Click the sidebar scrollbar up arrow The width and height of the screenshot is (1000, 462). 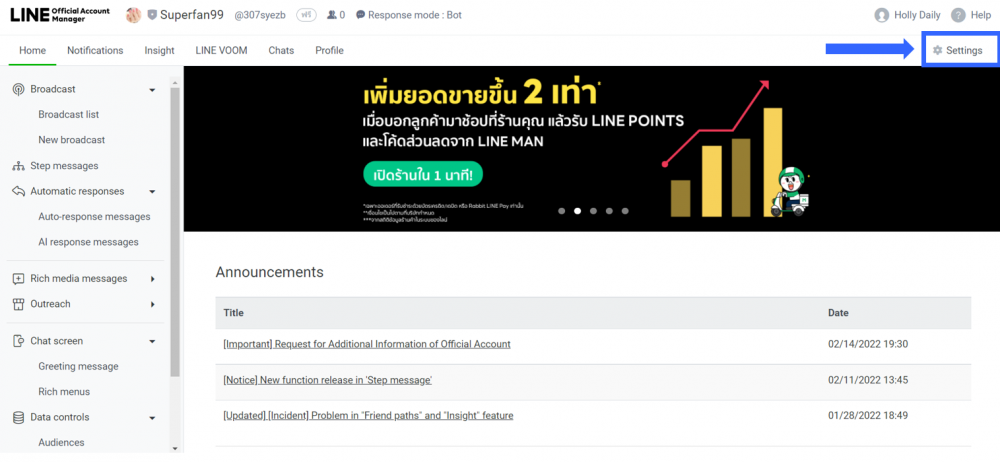(175, 82)
